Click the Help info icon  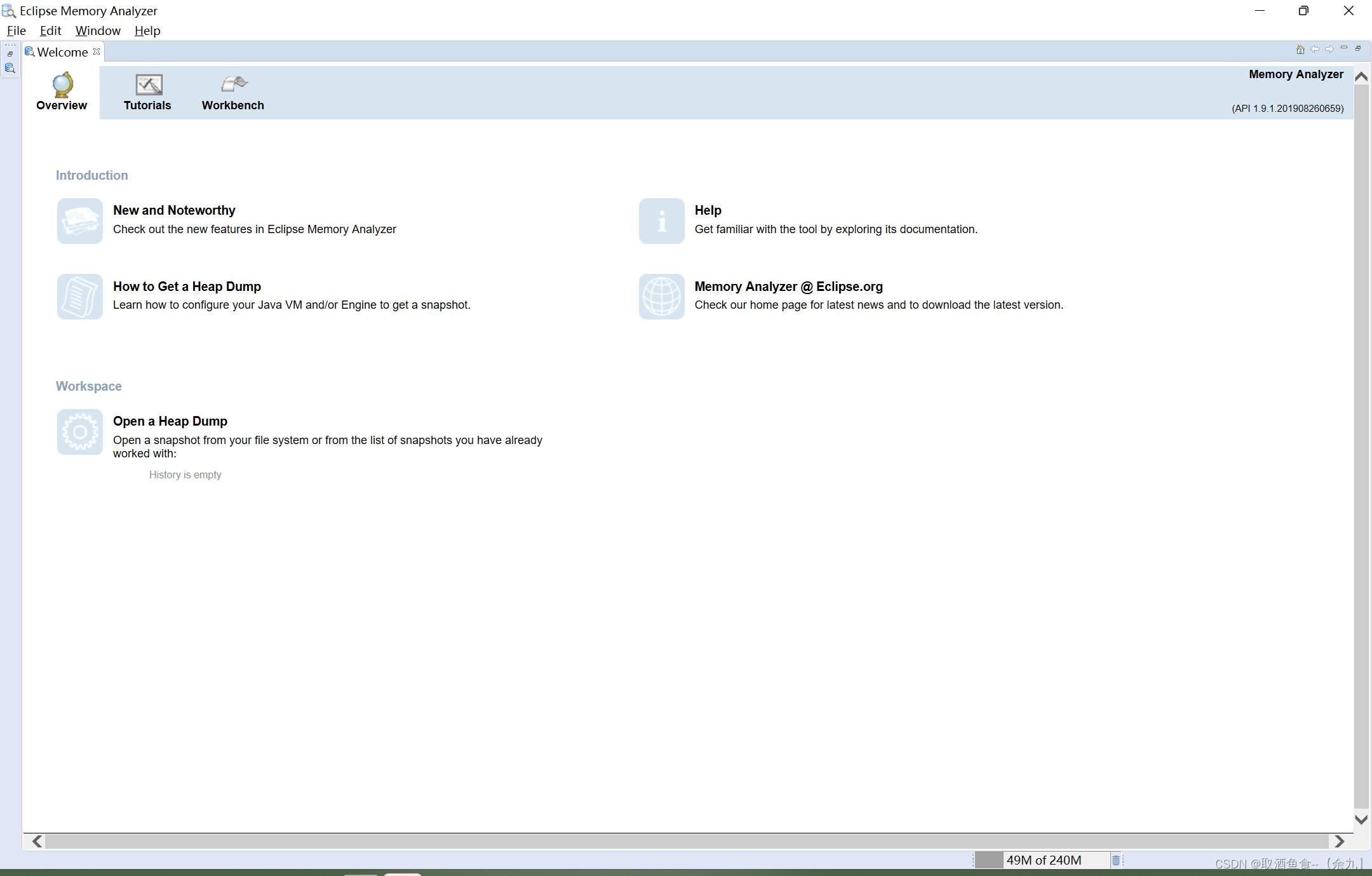coord(662,221)
